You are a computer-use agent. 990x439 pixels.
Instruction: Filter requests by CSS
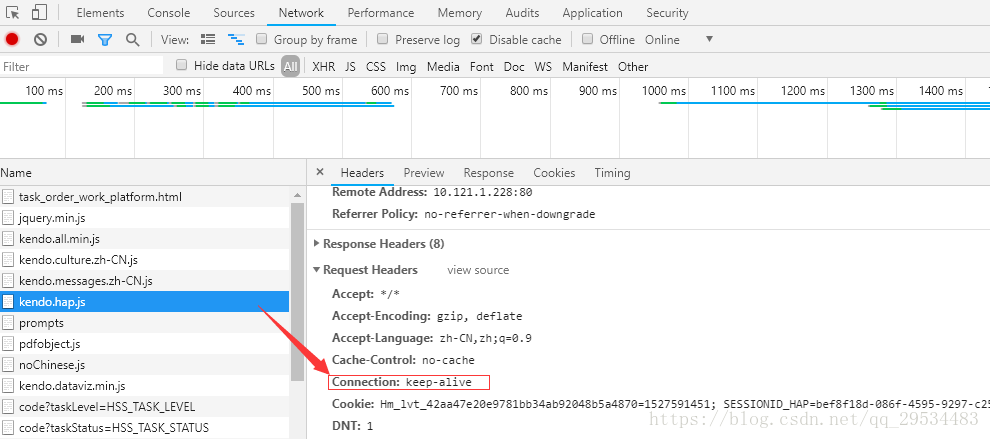(x=376, y=66)
